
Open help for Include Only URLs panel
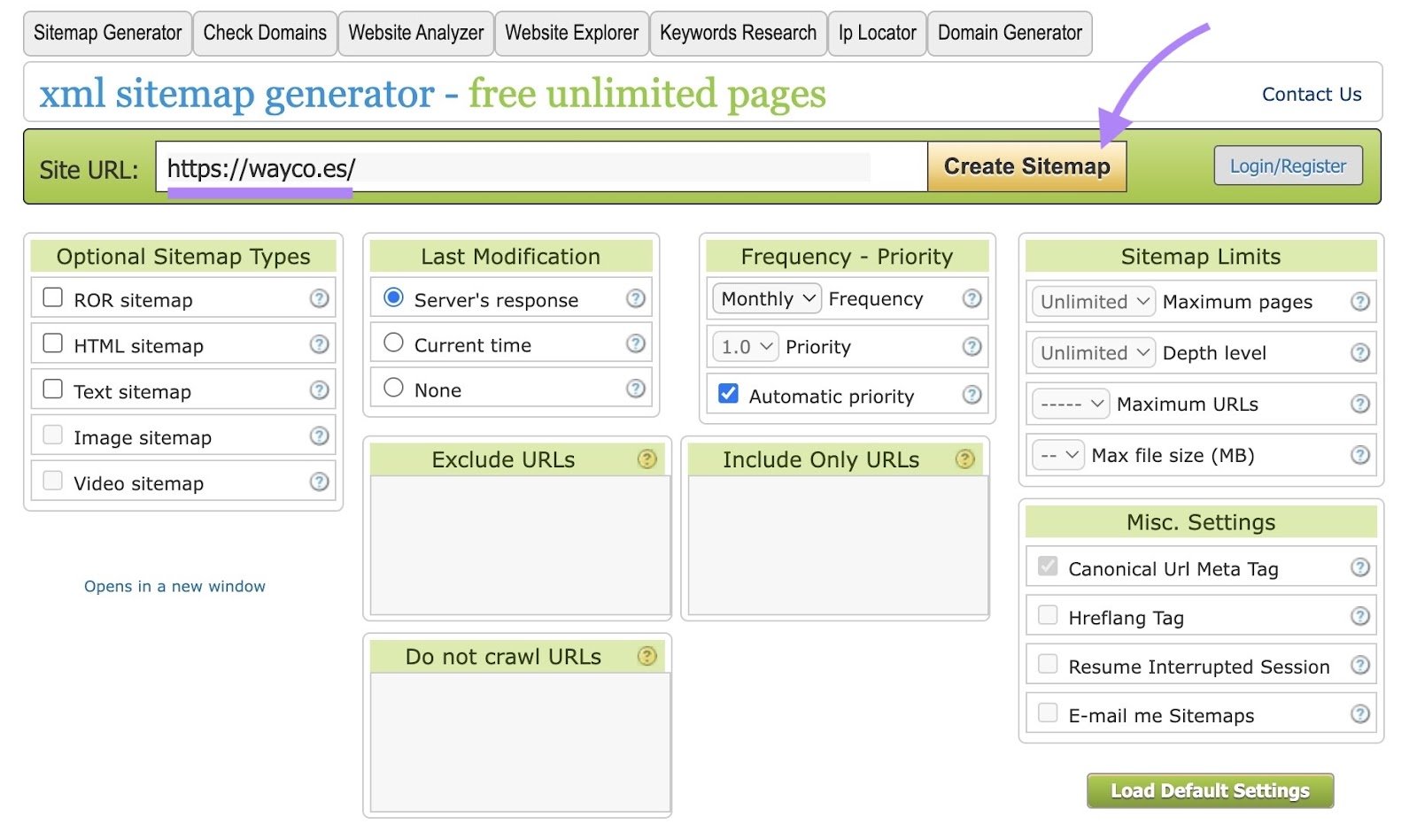965,459
